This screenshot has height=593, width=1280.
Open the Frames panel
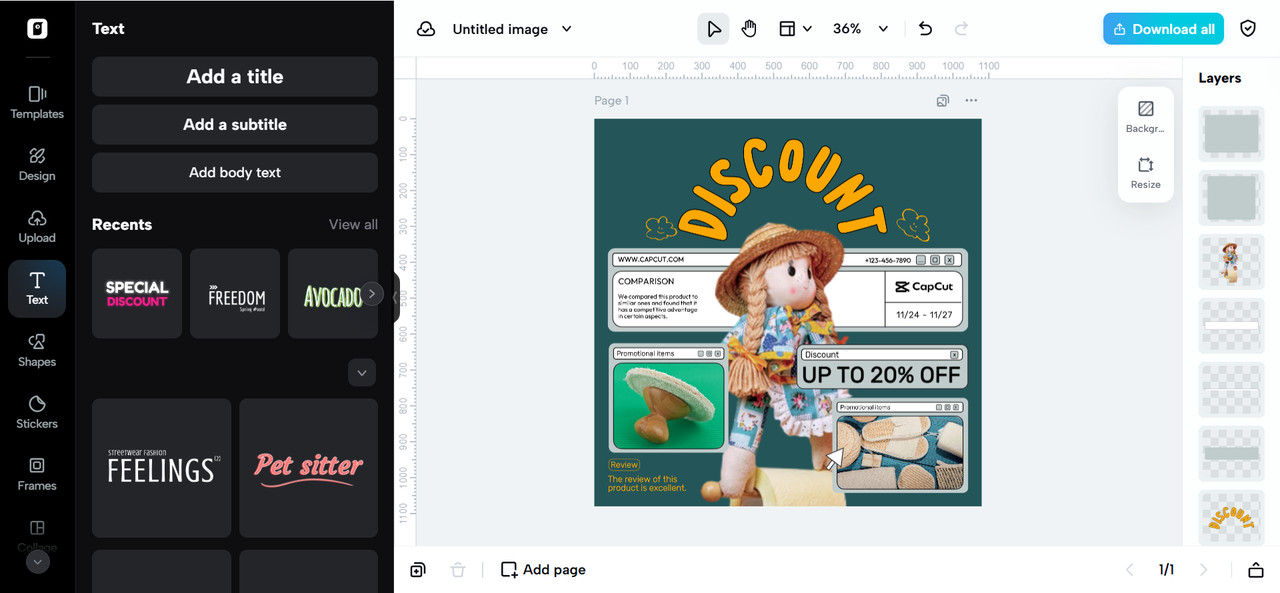pos(37,475)
